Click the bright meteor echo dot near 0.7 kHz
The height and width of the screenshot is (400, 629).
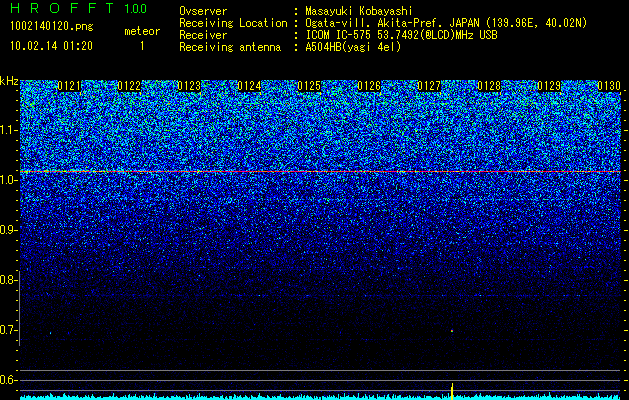click(x=452, y=331)
